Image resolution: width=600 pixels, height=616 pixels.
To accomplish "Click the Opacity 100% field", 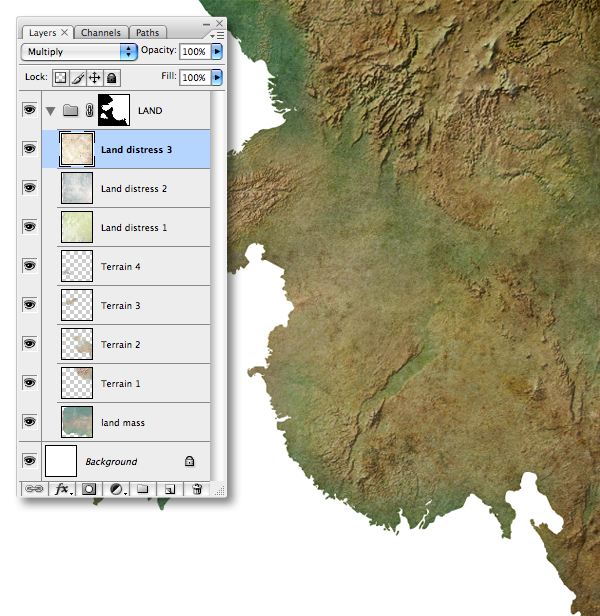I will [x=194, y=51].
